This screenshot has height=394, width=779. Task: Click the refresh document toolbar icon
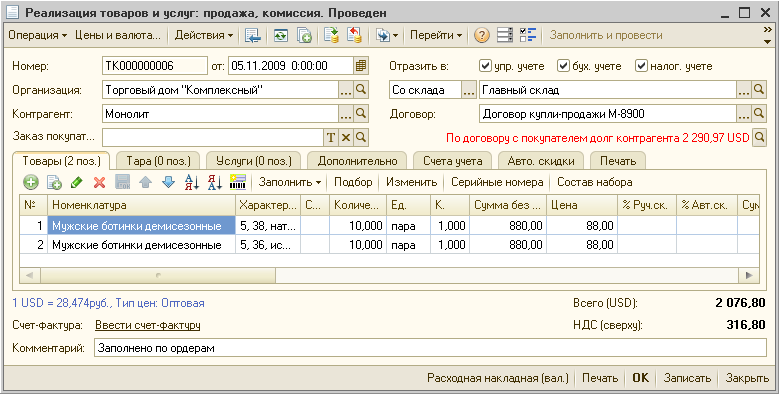coord(281,35)
